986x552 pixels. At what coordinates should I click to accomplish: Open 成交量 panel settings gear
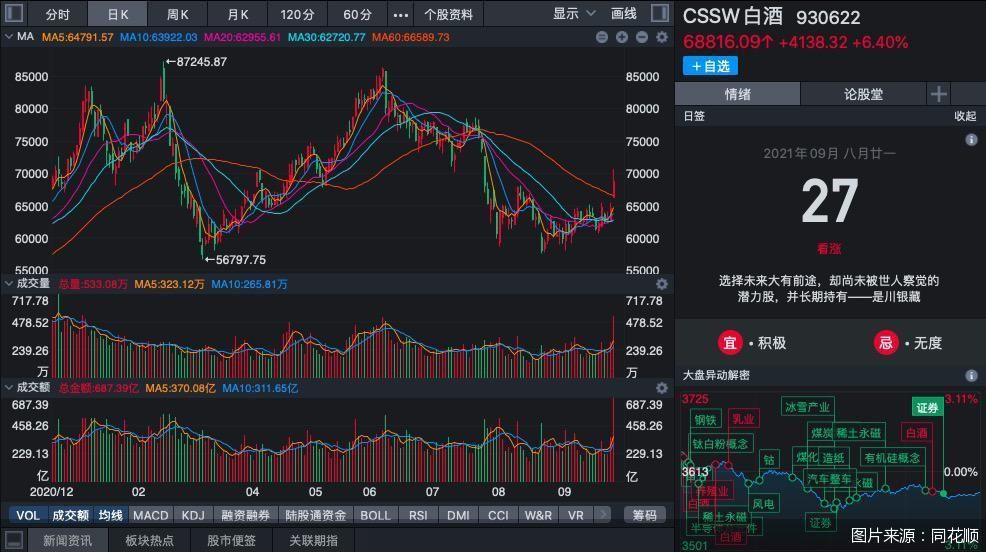pyautogui.click(x=662, y=284)
